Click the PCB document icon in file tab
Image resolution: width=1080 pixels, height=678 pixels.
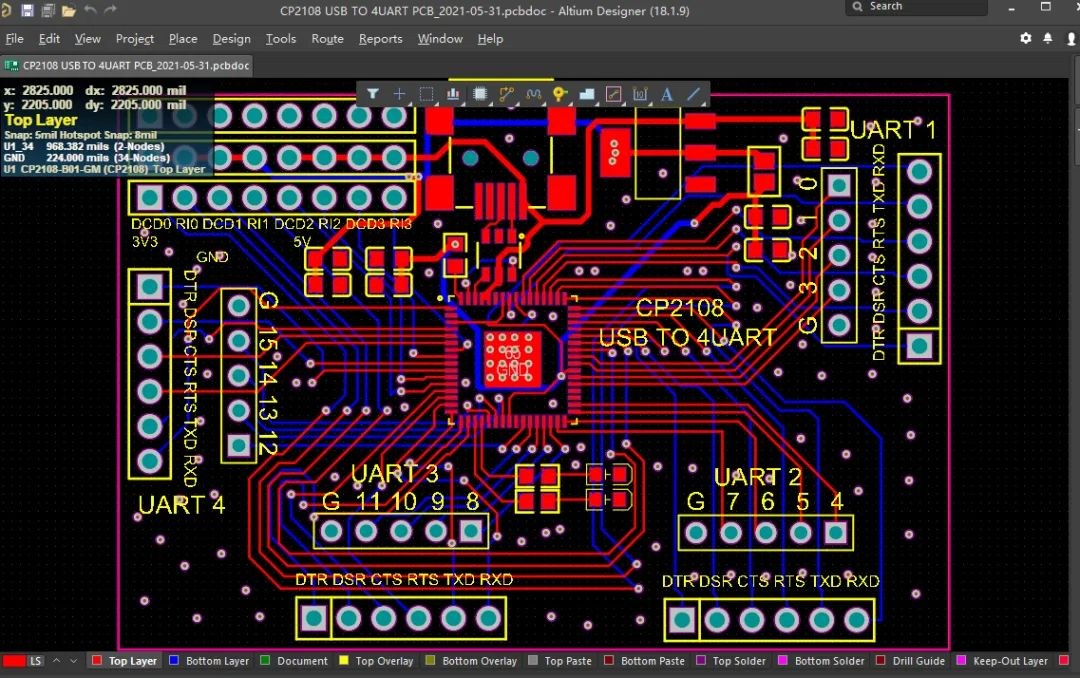pyautogui.click(x=11, y=65)
